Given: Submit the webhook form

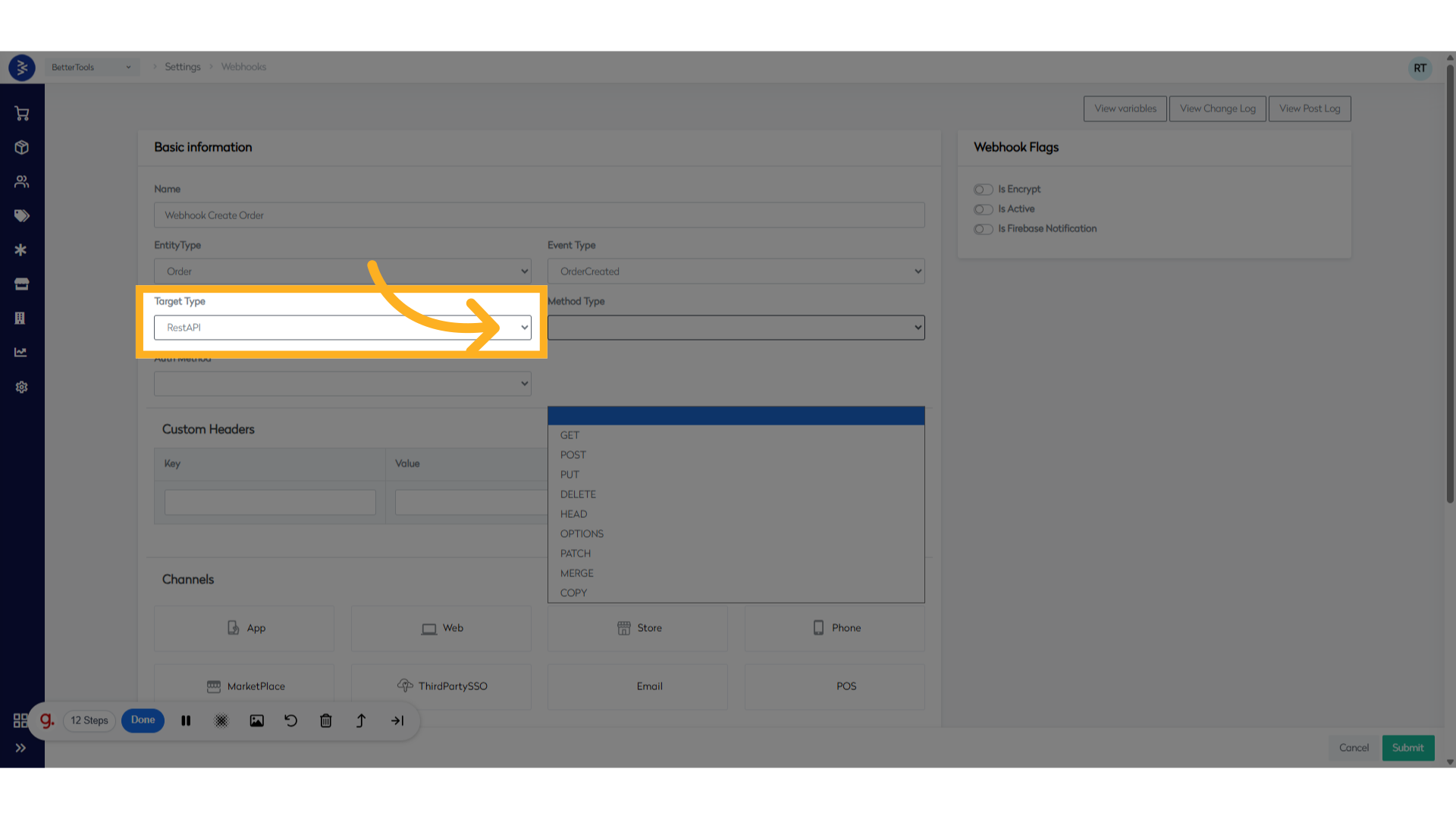Looking at the screenshot, I should tap(1407, 748).
